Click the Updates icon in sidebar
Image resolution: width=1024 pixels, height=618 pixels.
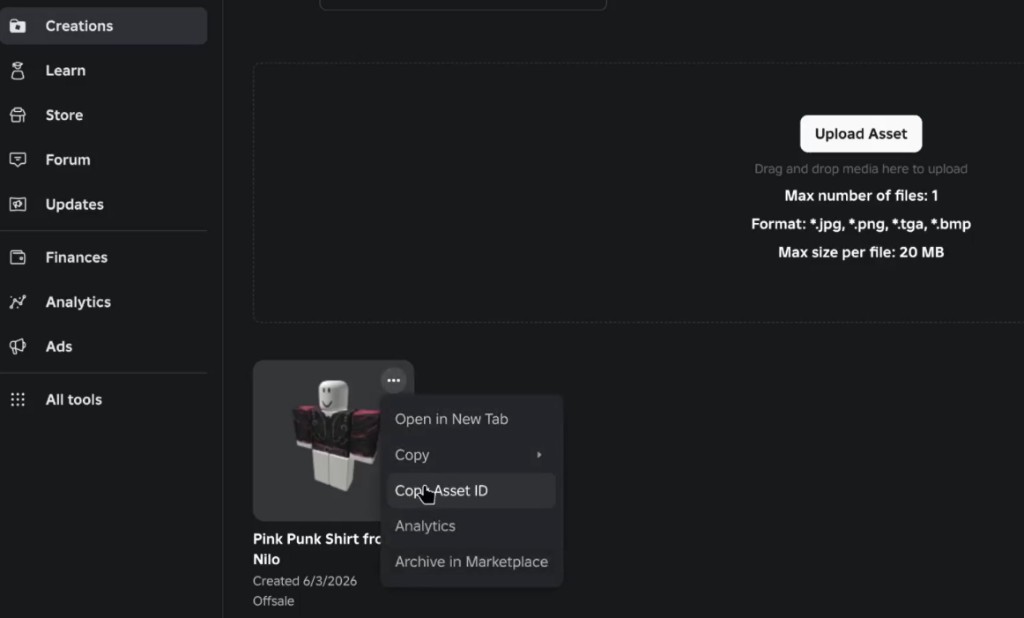(18, 204)
